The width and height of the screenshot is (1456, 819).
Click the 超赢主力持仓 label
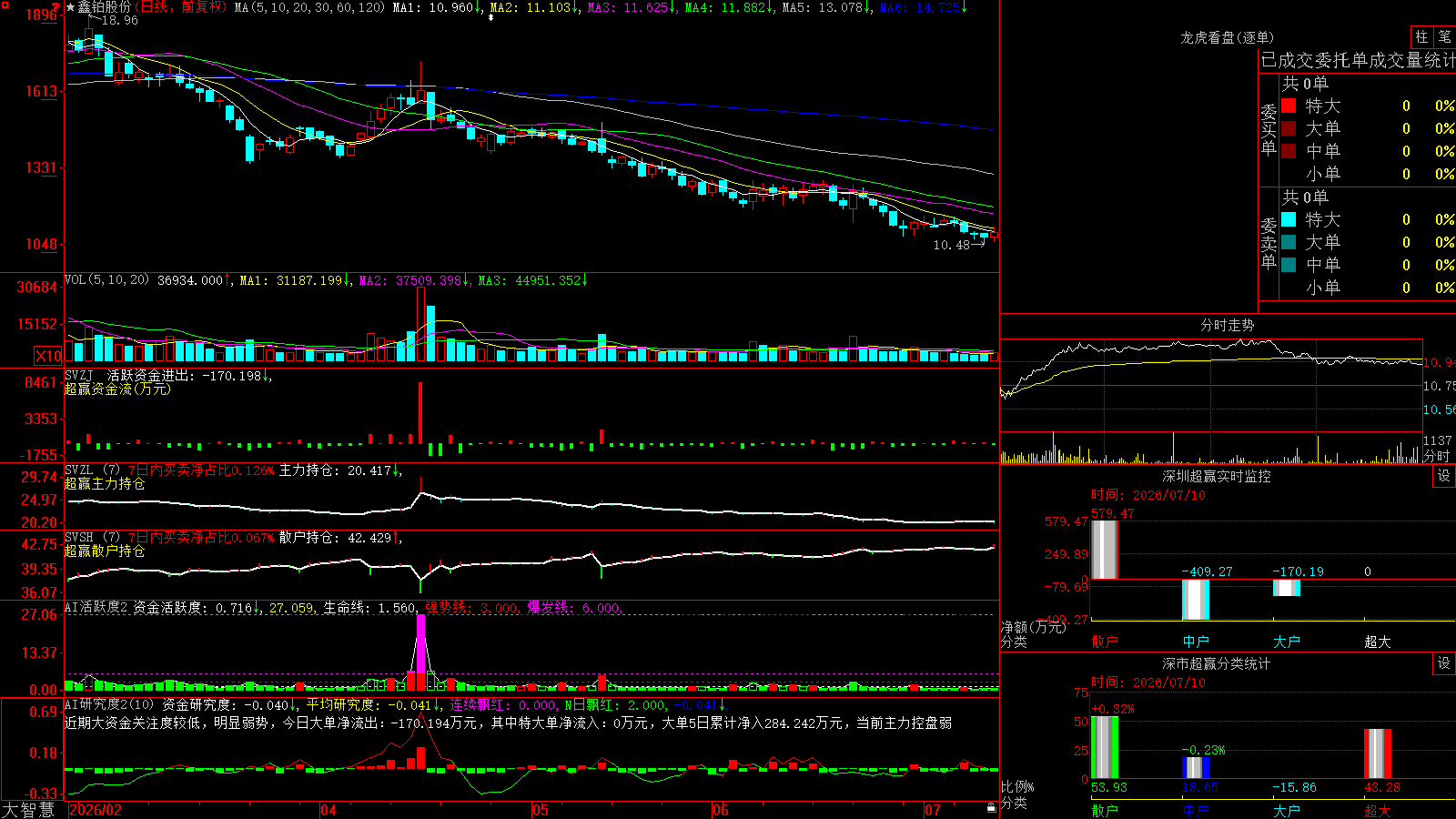105,483
